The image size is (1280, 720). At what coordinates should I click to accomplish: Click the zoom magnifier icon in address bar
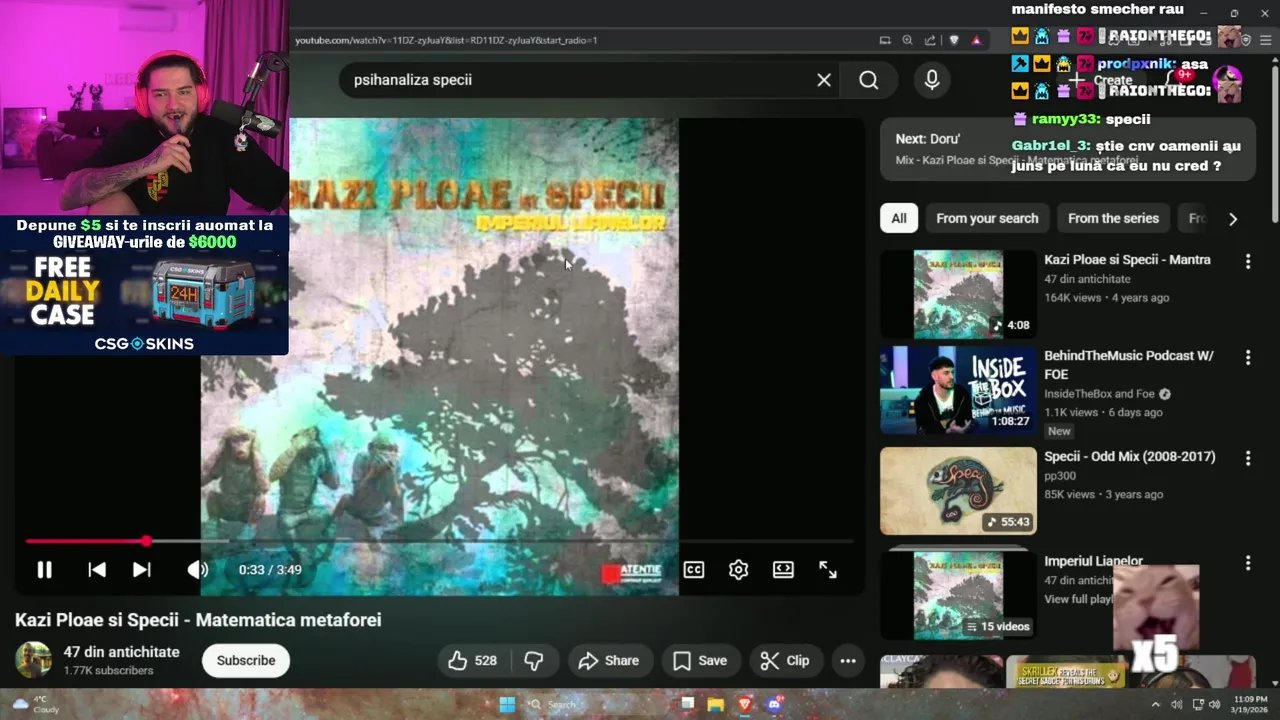(x=908, y=41)
